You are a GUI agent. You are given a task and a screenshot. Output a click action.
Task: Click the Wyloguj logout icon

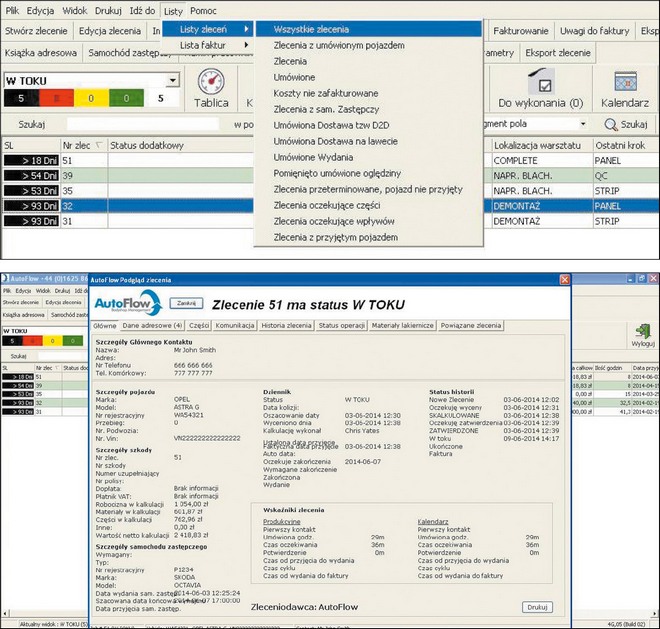642,331
